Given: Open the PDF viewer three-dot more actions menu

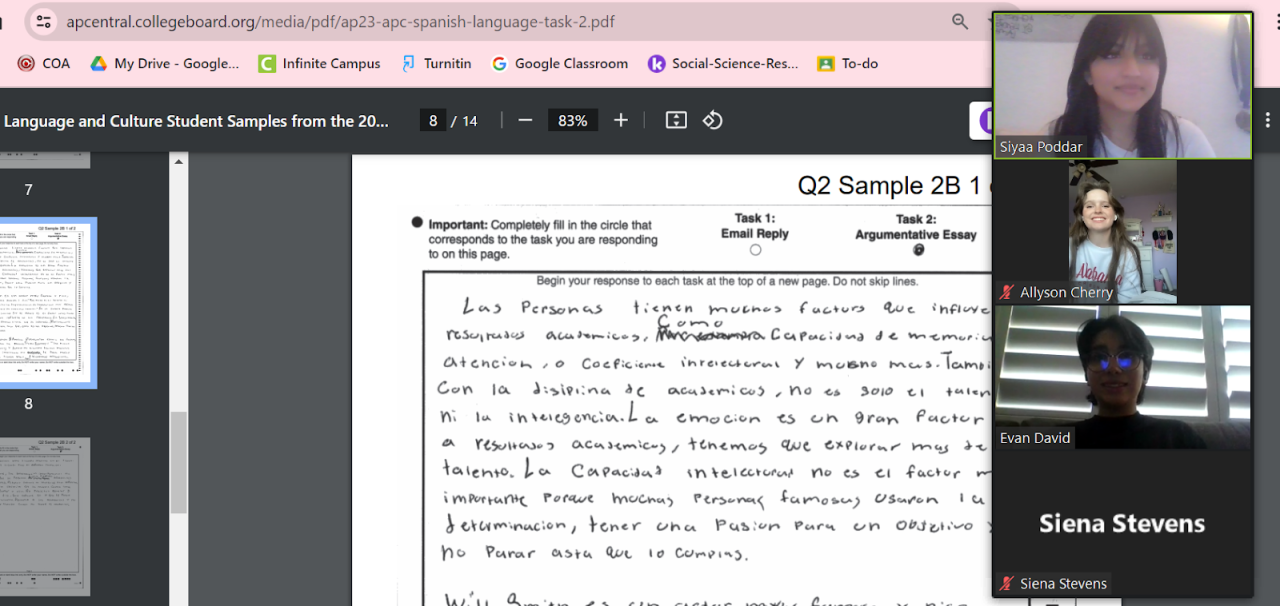Looking at the screenshot, I should (x=1268, y=120).
